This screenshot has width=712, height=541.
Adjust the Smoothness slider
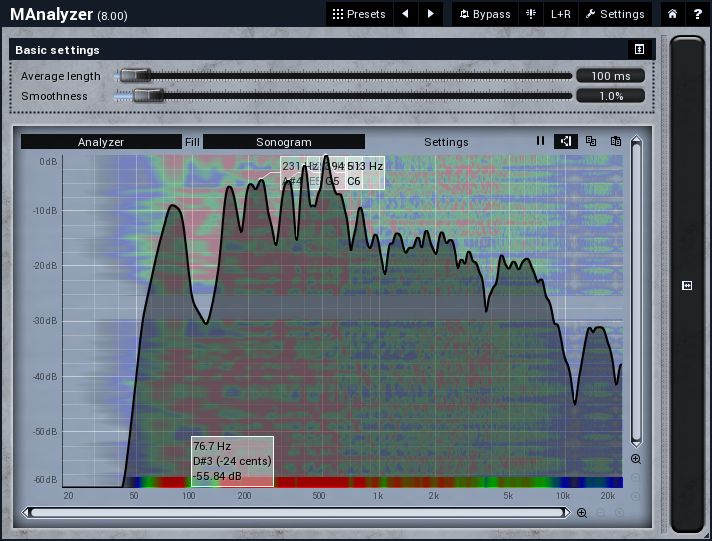click(343, 96)
